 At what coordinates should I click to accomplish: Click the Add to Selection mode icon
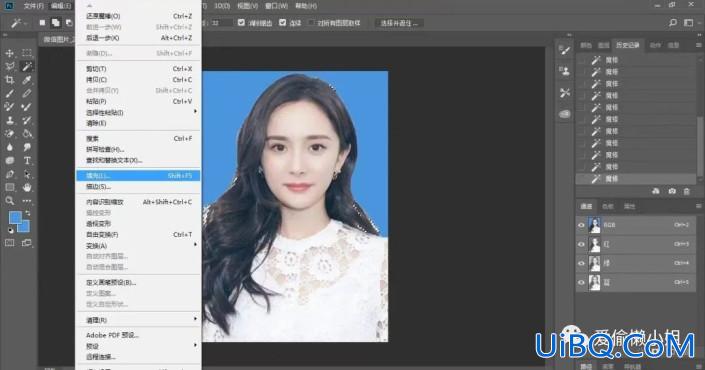coord(56,22)
